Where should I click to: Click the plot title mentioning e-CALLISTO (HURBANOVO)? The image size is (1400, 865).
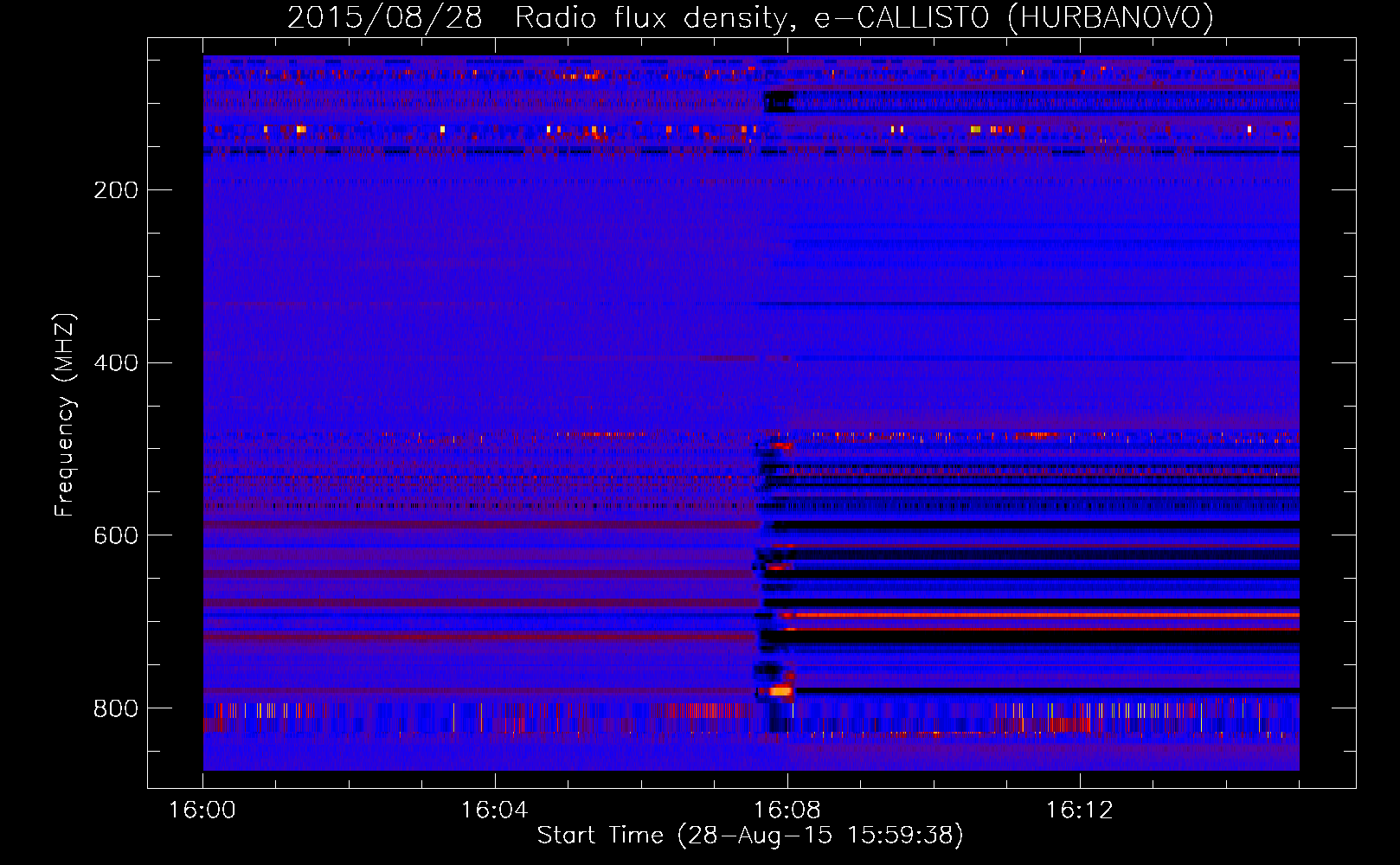pyautogui.click(x=750, y=17)
